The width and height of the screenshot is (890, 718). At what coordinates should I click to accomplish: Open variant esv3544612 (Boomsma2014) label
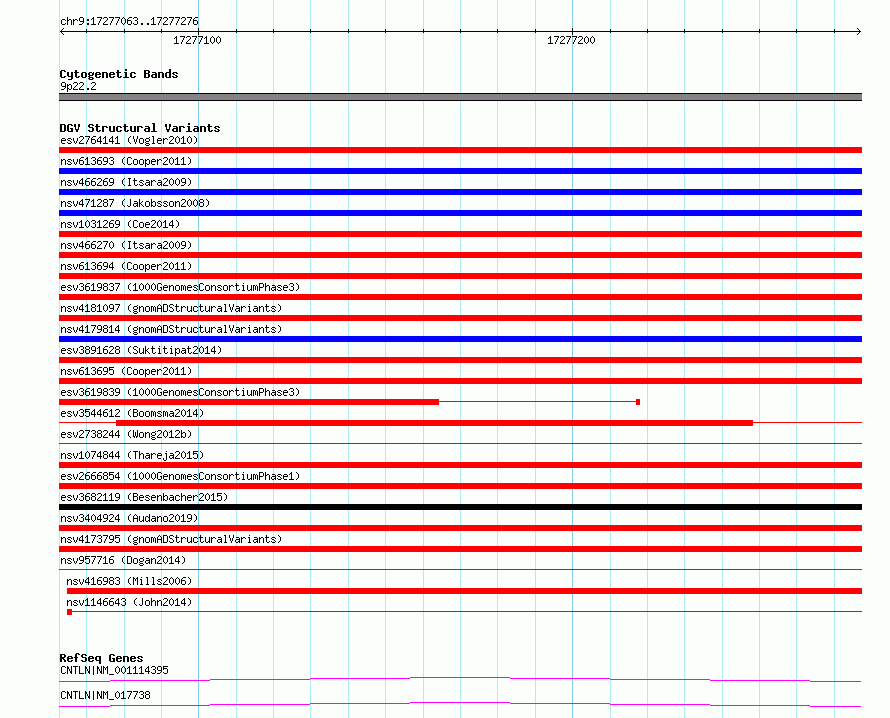pos(132,413)
